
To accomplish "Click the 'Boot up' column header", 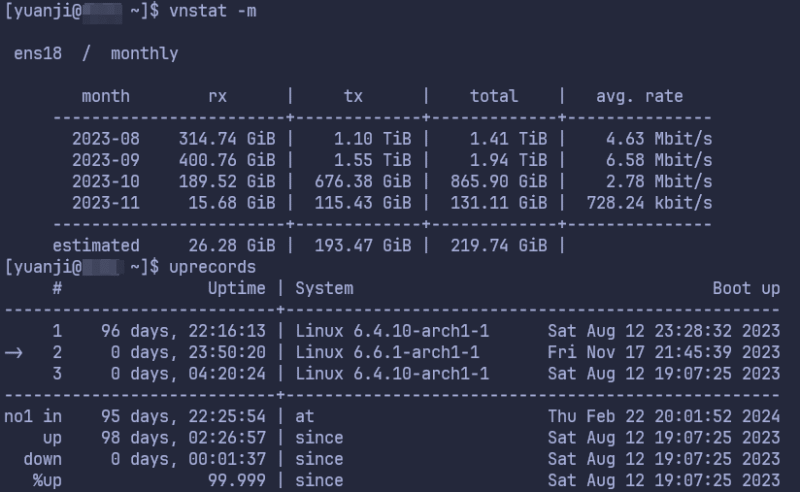I will click(x=745, y=288).
